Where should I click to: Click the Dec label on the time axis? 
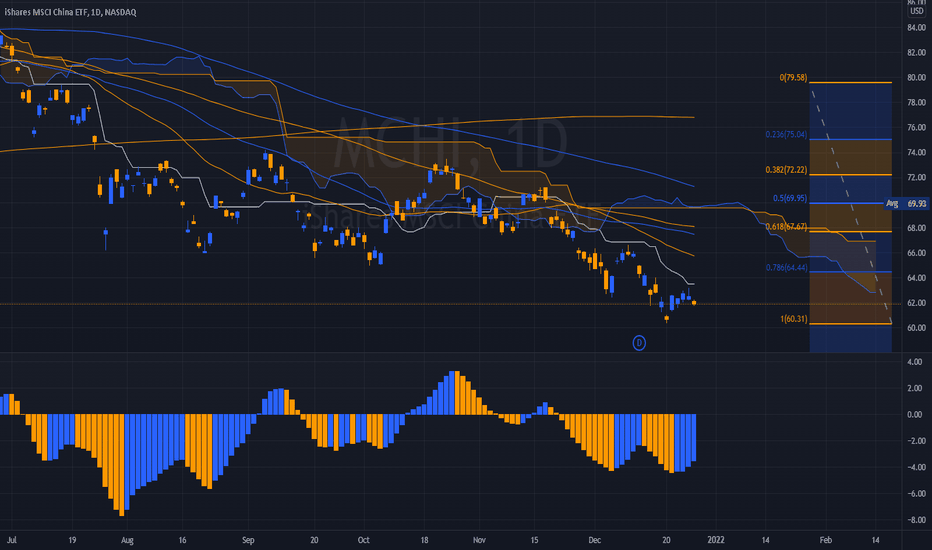click(595, 540)
